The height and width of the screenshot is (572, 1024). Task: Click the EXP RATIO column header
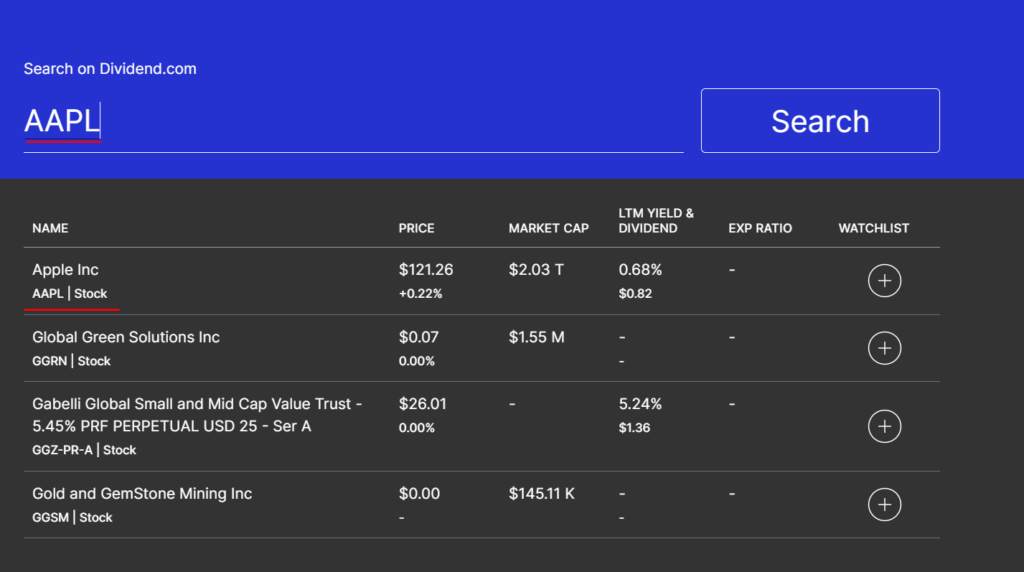tap(760, 228)
